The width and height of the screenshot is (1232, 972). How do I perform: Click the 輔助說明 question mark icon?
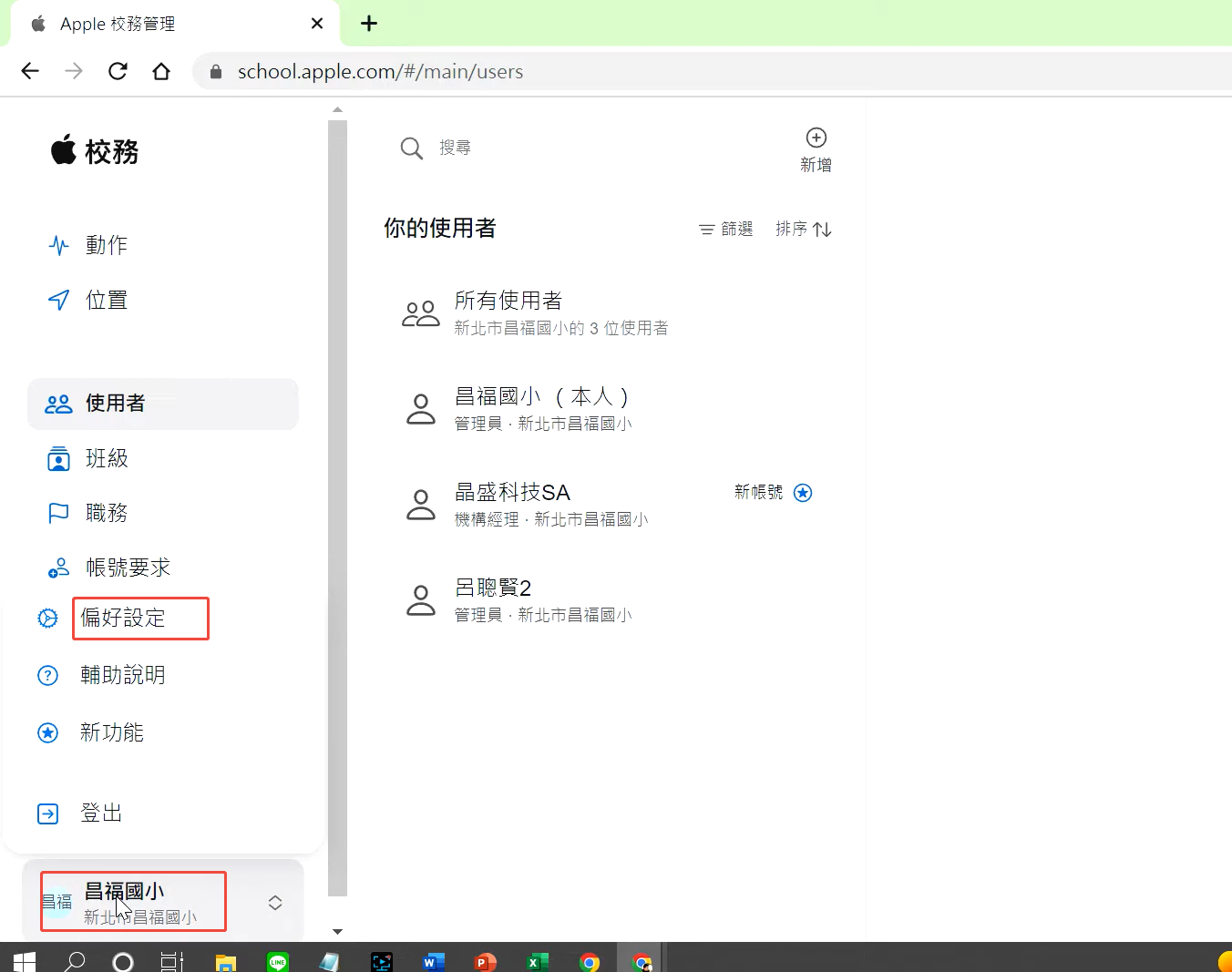[47, 676]
